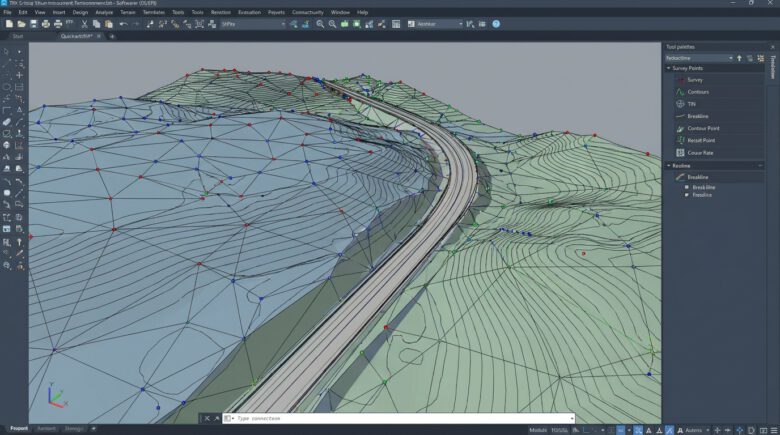This screenshot has width=780, height=435.
Task: Add a new document tab with plus
Action: point(112,36)
